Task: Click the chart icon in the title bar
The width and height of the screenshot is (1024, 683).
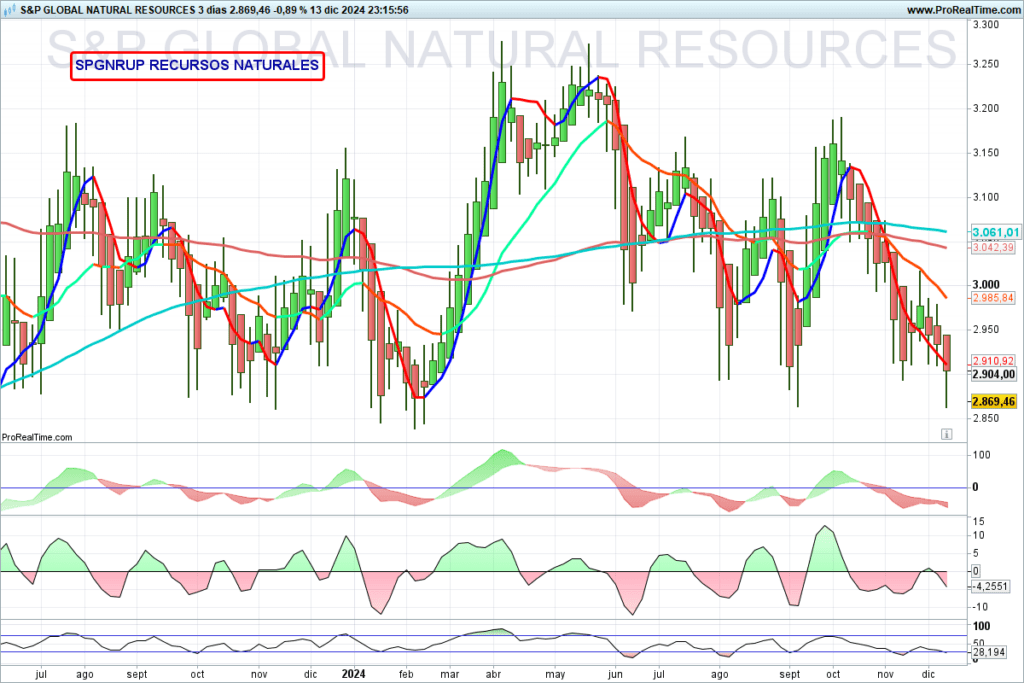Action: point(9,10)
